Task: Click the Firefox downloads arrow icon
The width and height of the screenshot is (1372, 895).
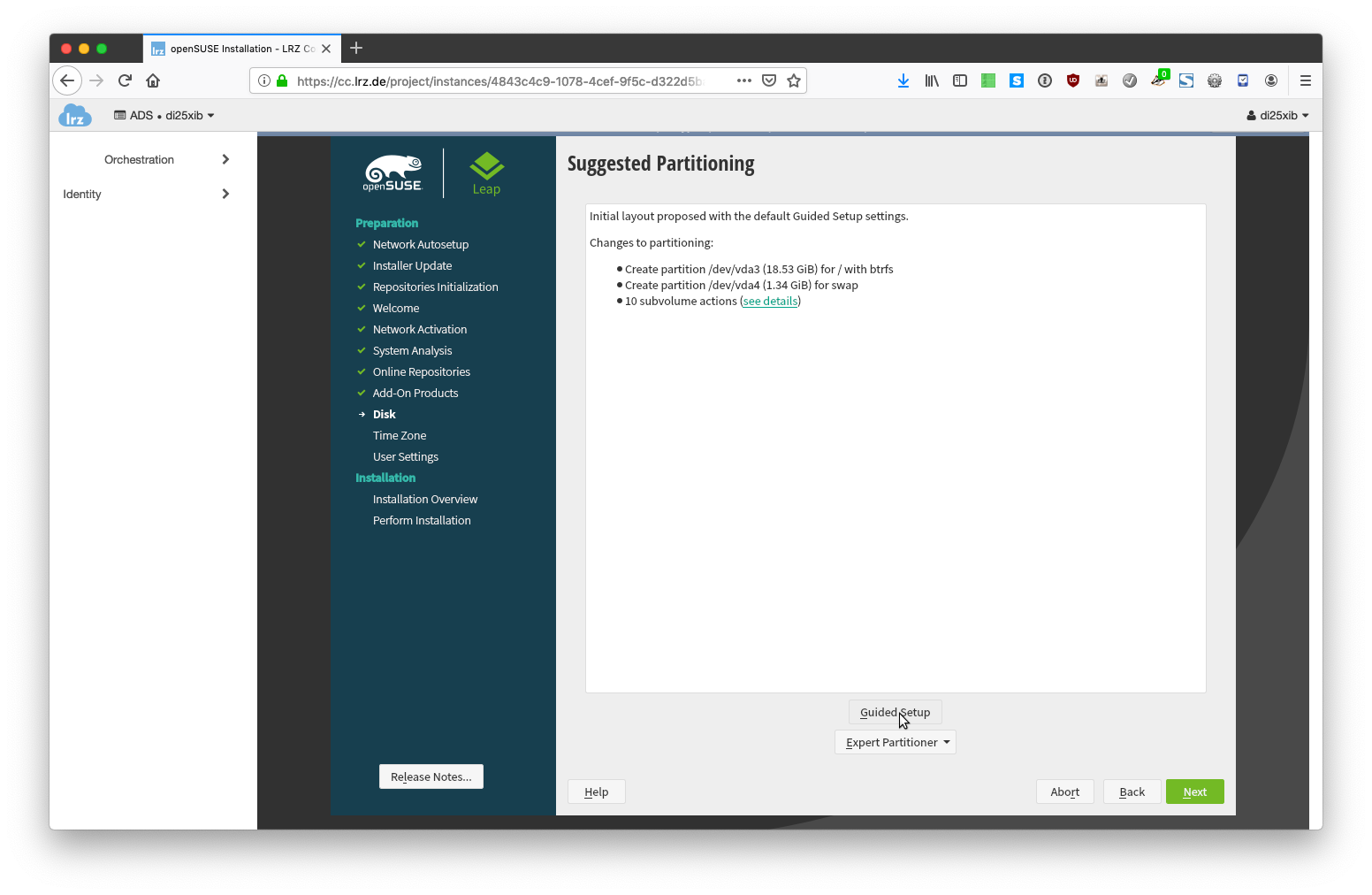Action: (903, 80)
